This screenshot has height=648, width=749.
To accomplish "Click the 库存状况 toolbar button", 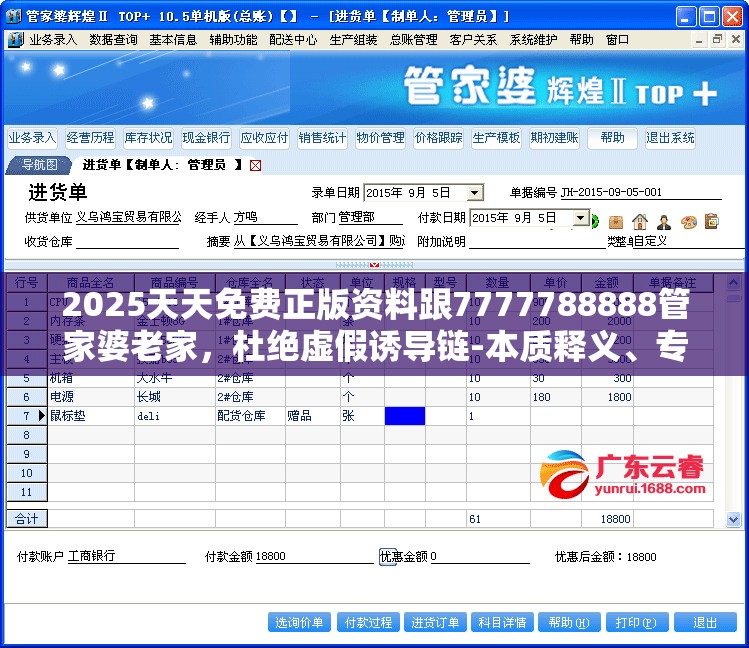I will (148, 138).
